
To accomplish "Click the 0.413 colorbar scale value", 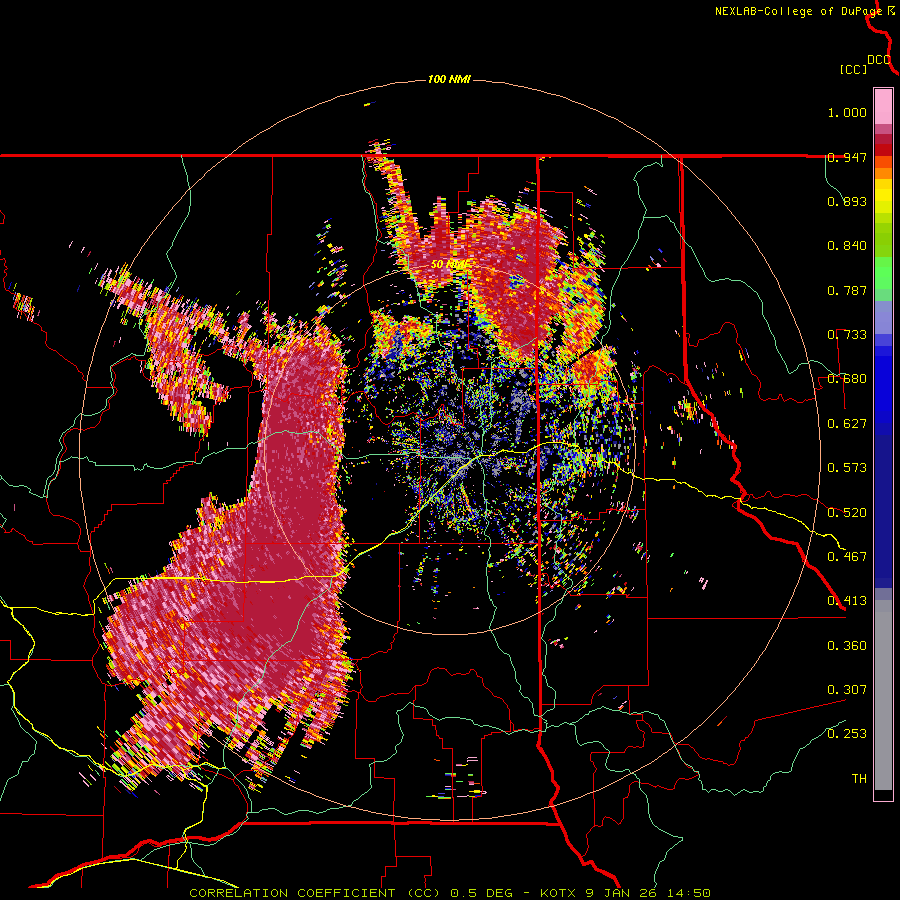I will [847, 601].
